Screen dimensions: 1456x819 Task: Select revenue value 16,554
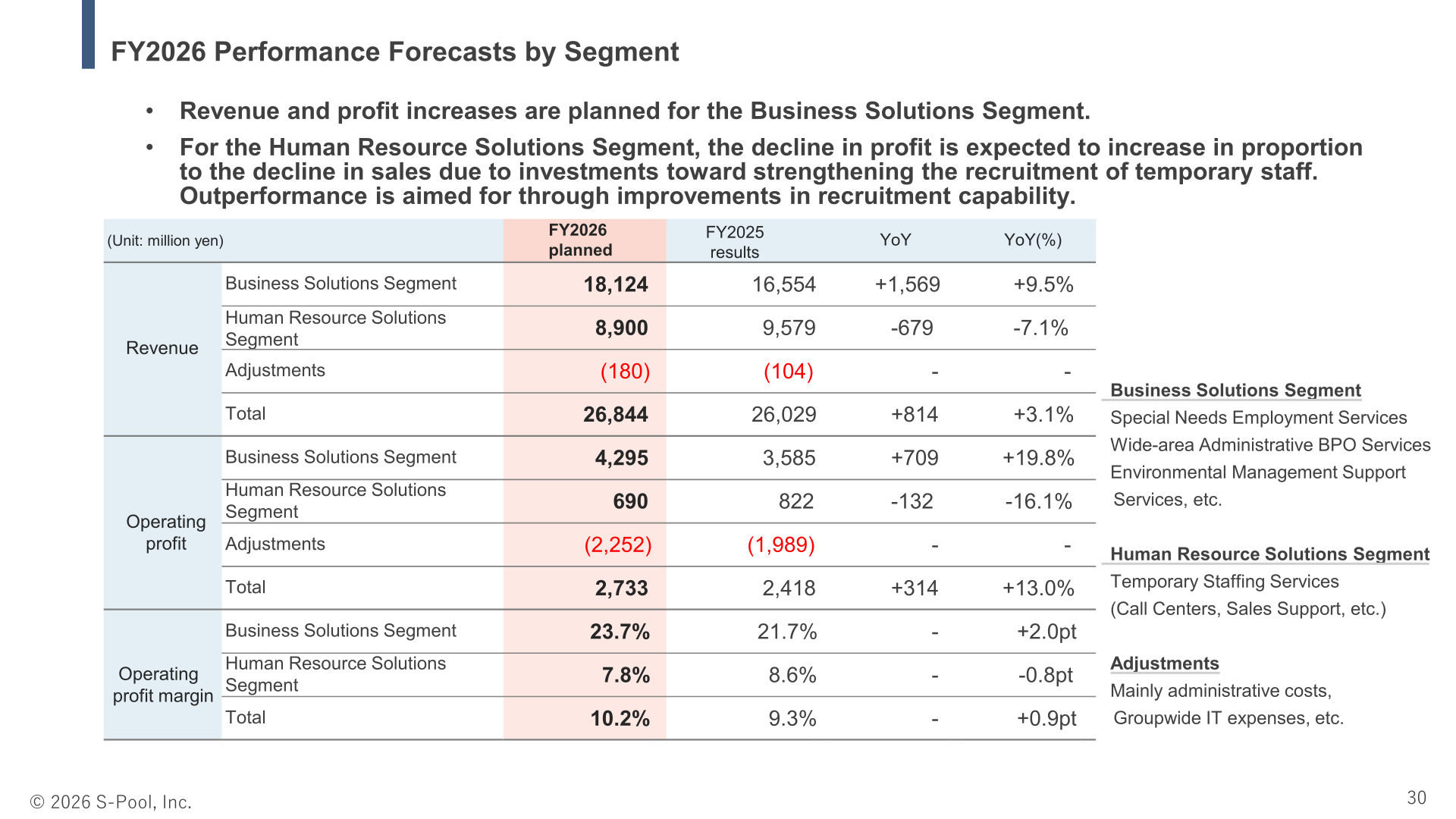tap(784, 284)
